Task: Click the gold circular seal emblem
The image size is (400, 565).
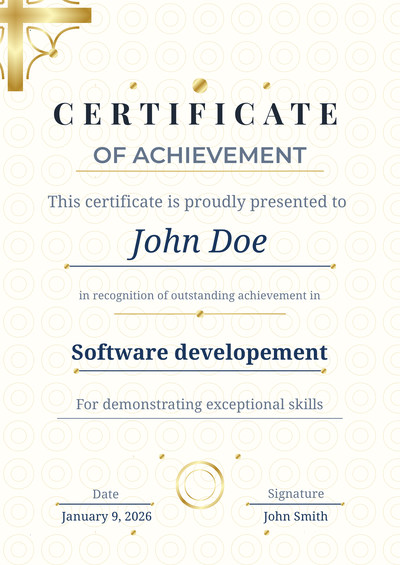Action: point(200,485)
